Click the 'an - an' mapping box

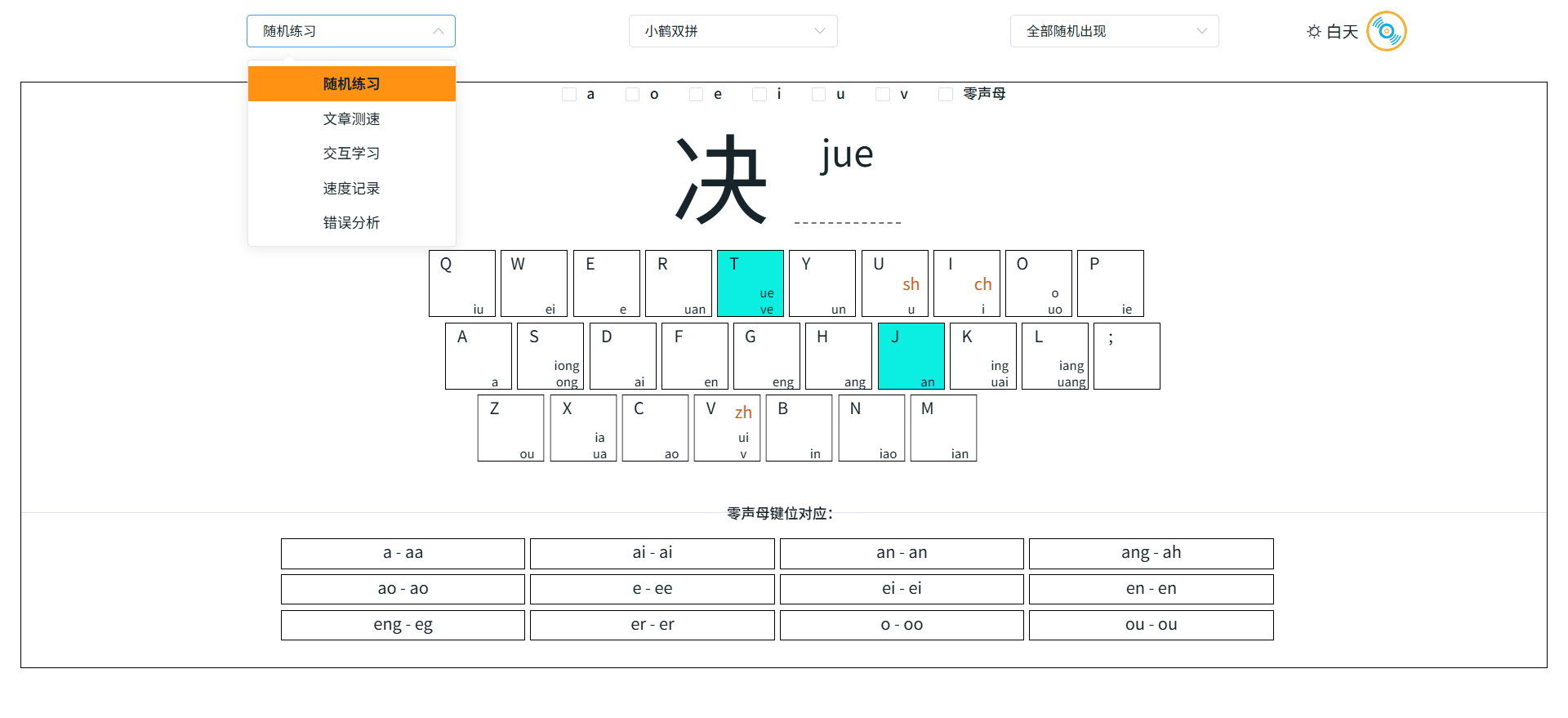tap(902, 554)
